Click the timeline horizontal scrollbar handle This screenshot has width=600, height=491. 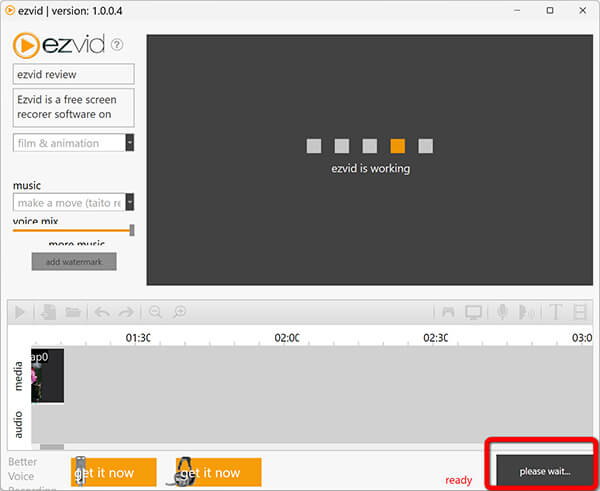[x=52, y=447]
